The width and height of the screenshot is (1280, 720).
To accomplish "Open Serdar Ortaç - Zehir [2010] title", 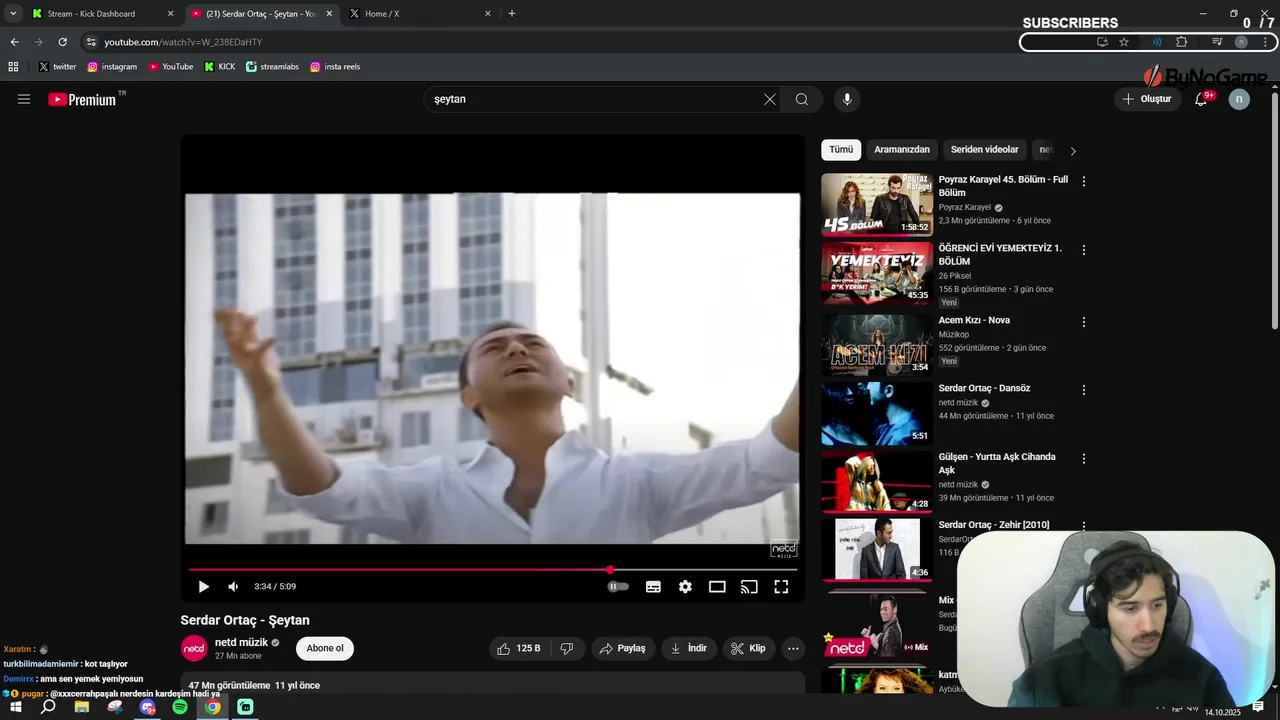I will 993,525.
